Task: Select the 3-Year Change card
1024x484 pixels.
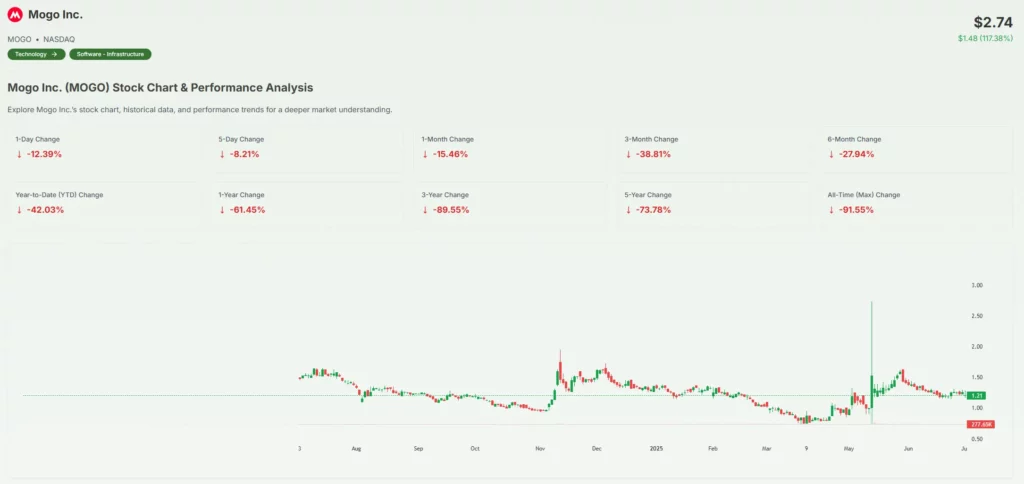Action: click(511, 203)
